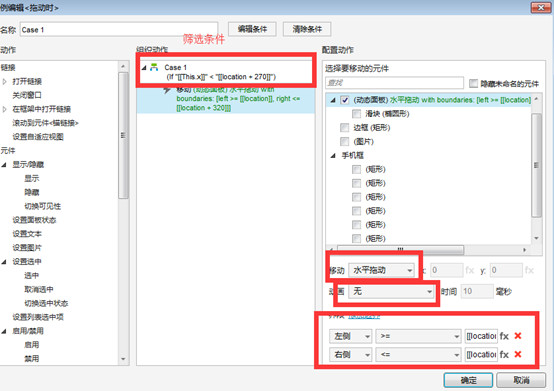This screenshot has height=391, width=554.
Task: Click the fx icon beside y field
Action: pos(529,271)
